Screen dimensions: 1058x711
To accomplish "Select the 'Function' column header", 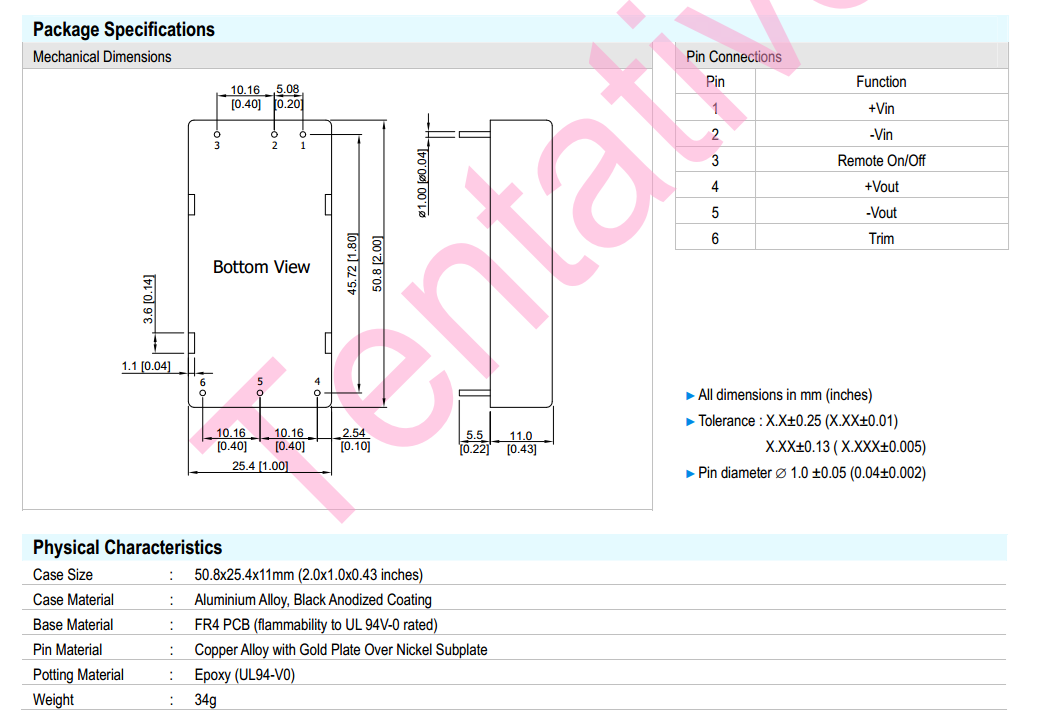I will 881,82.
